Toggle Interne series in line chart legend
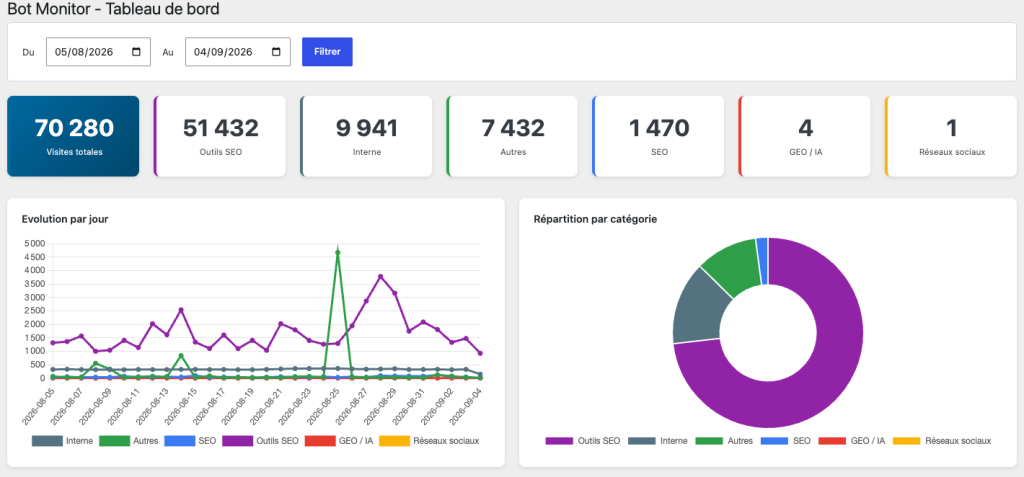The image size is (1024, 477). tap(62, 441)
